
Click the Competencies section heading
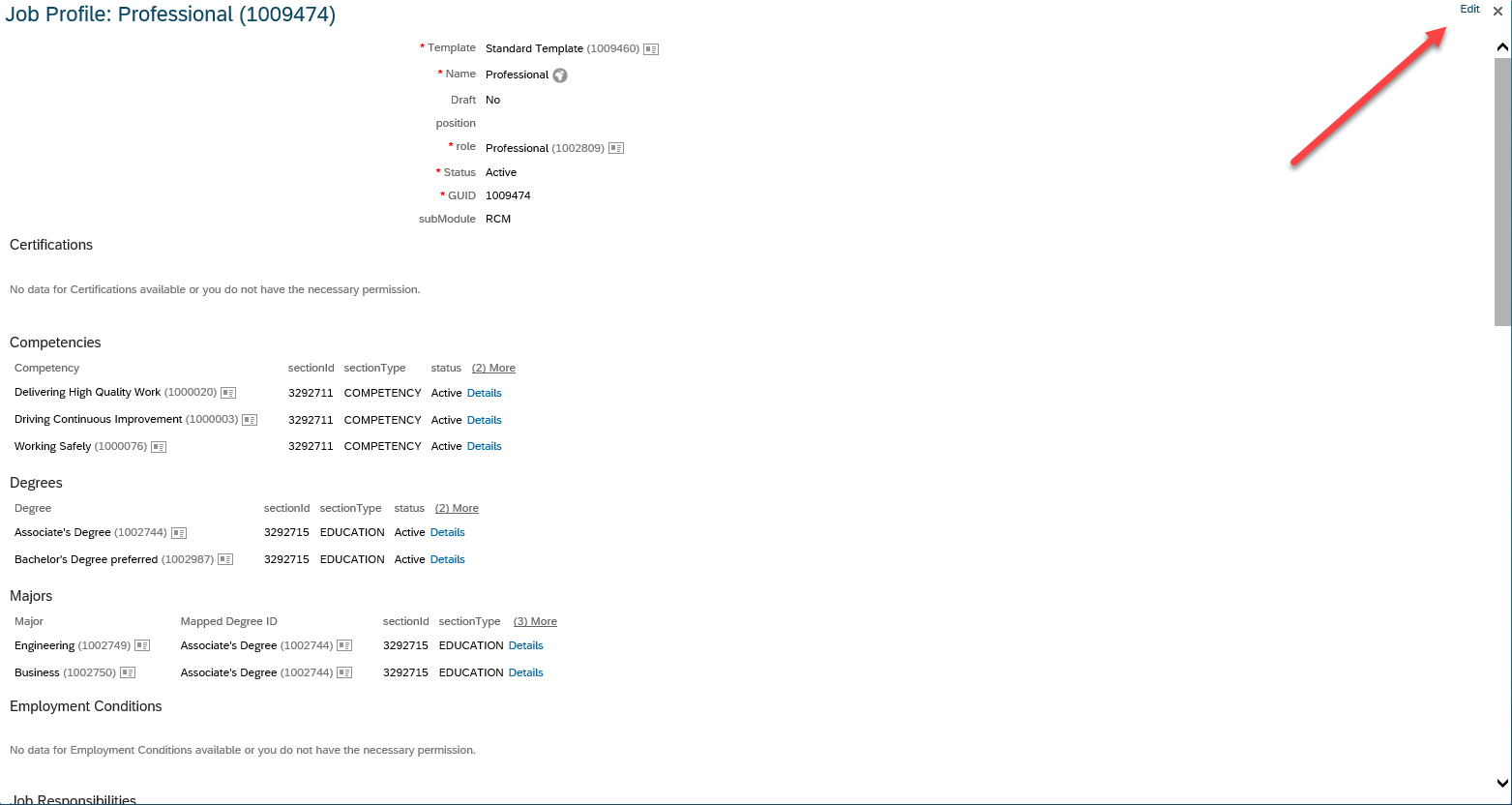[x=55, y=343]
